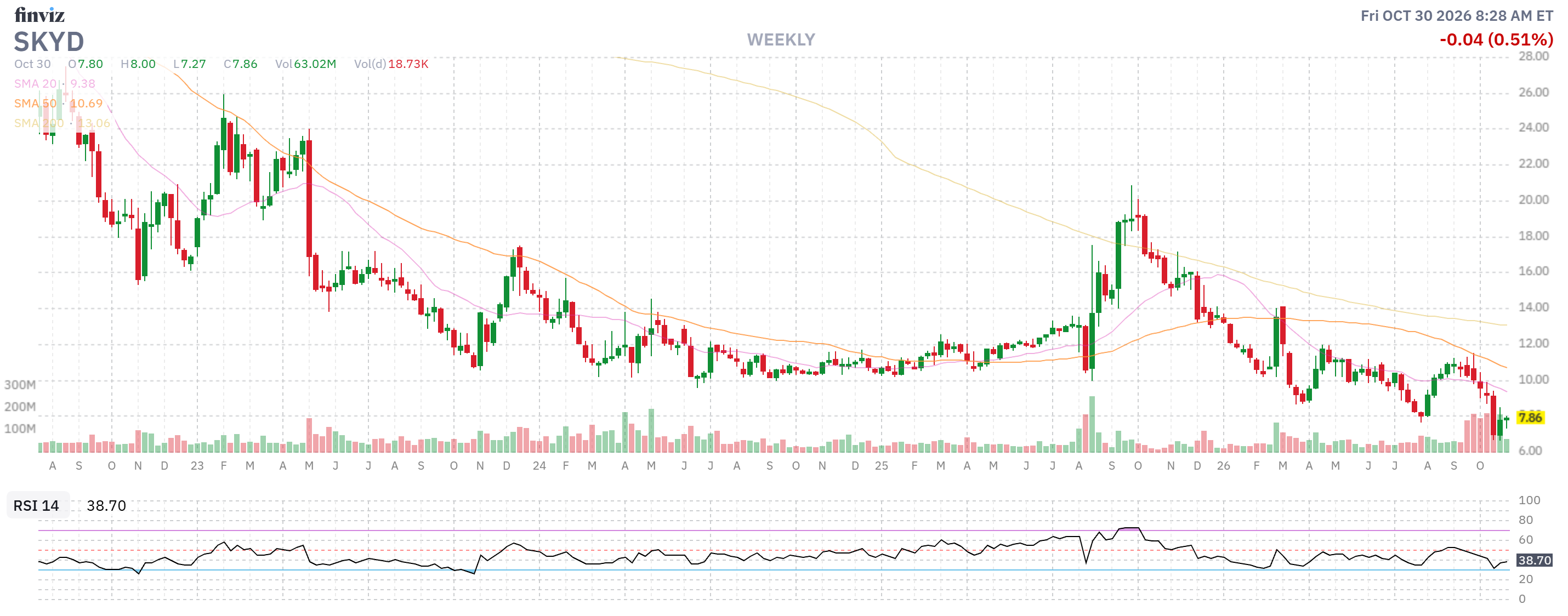Click the SMA 20 indicator label
1568x616 pixels.
[35, 83]
